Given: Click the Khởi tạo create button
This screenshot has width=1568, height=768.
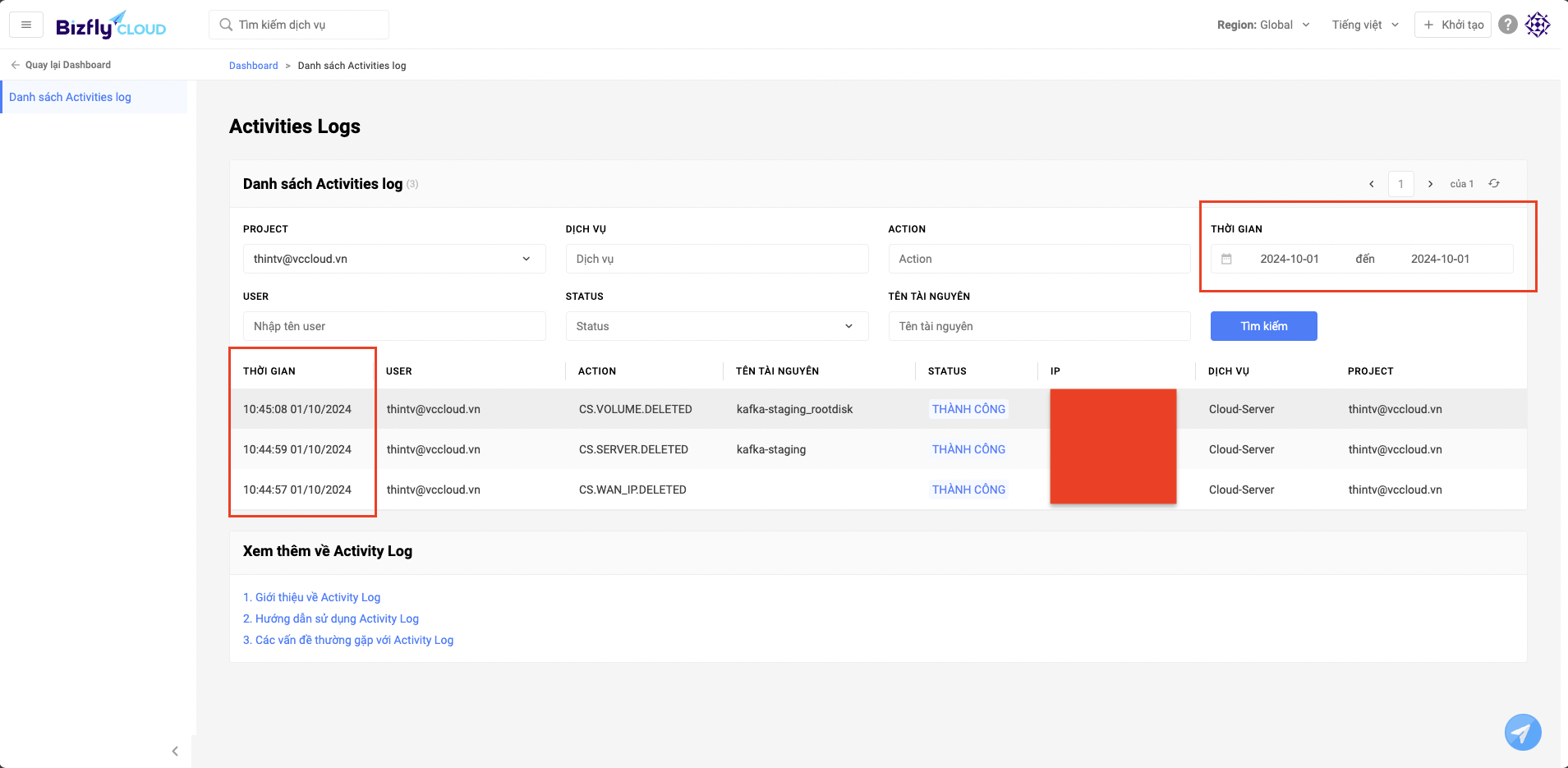Looking at the screenshot, I should click(1452, 25).
